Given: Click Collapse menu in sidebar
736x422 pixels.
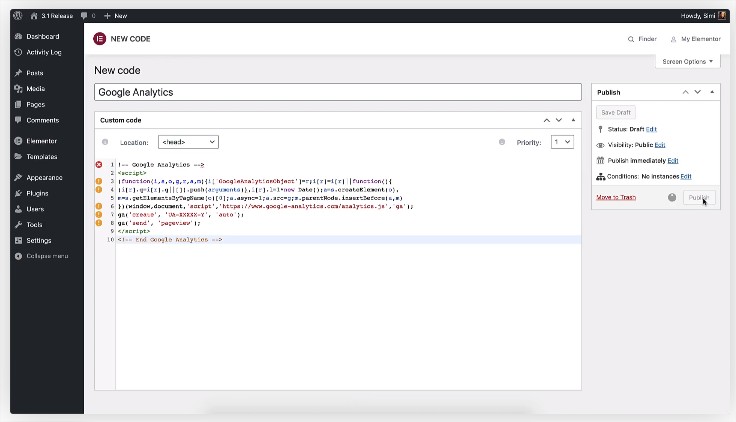Looking at the screenshot, I should pos(47,256).
